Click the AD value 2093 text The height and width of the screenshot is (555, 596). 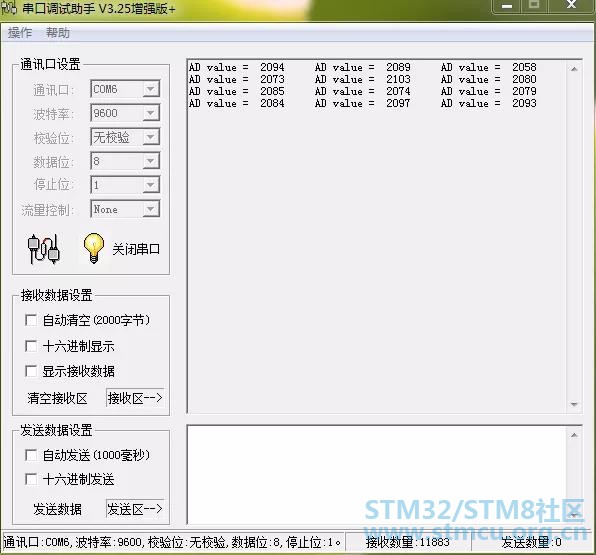489,103
